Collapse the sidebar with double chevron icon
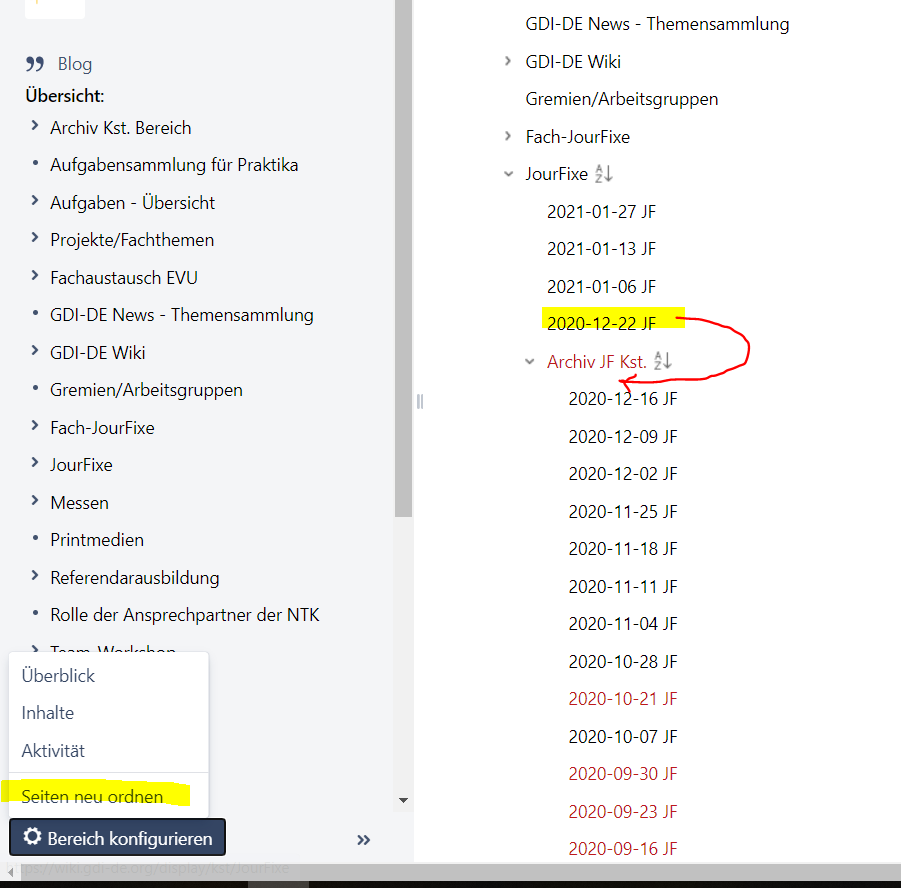Viewport: 901px width, 888px height. click(x=364, y=840)
